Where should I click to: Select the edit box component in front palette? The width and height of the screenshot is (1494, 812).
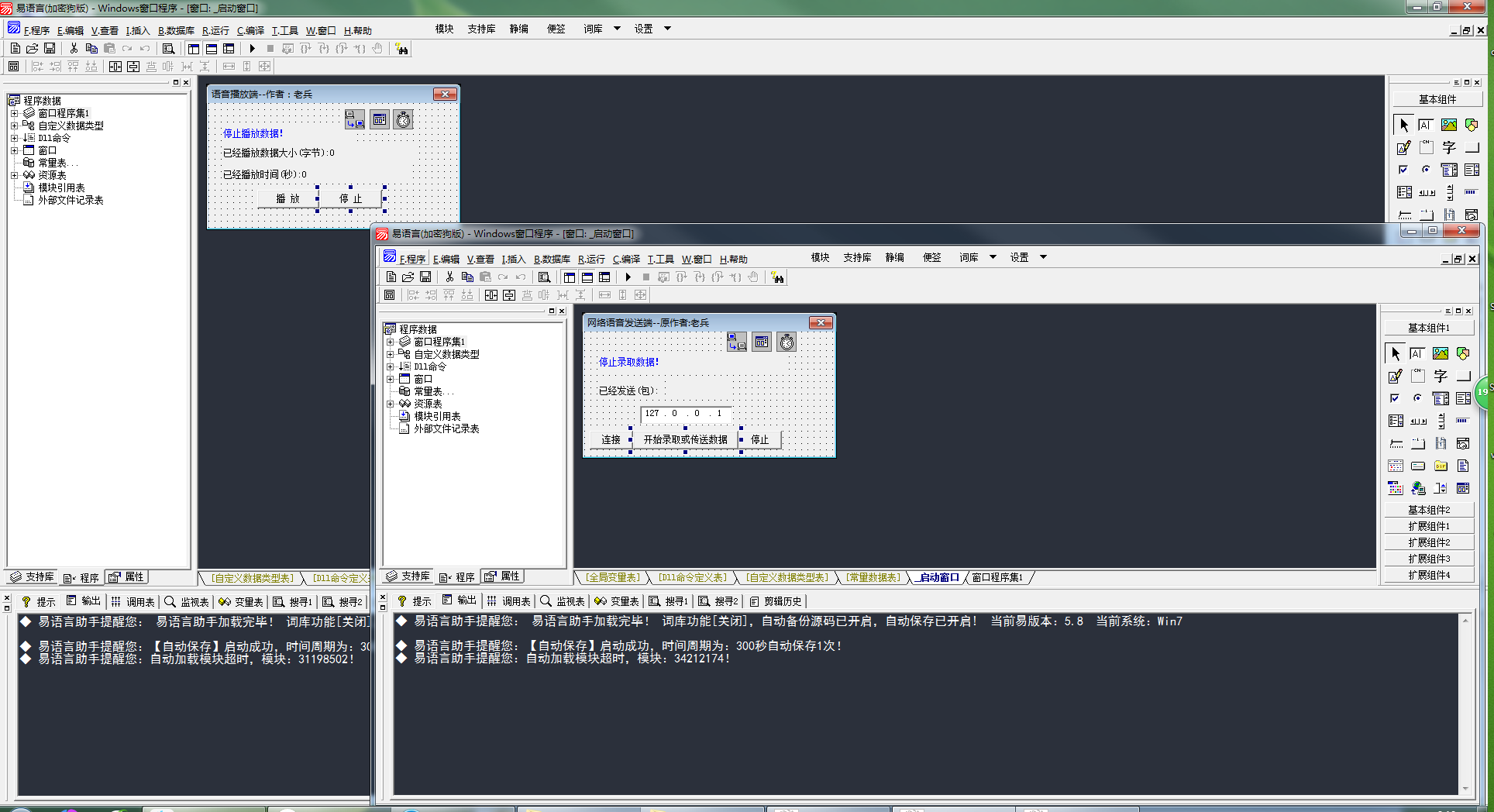coord(1417,354)
